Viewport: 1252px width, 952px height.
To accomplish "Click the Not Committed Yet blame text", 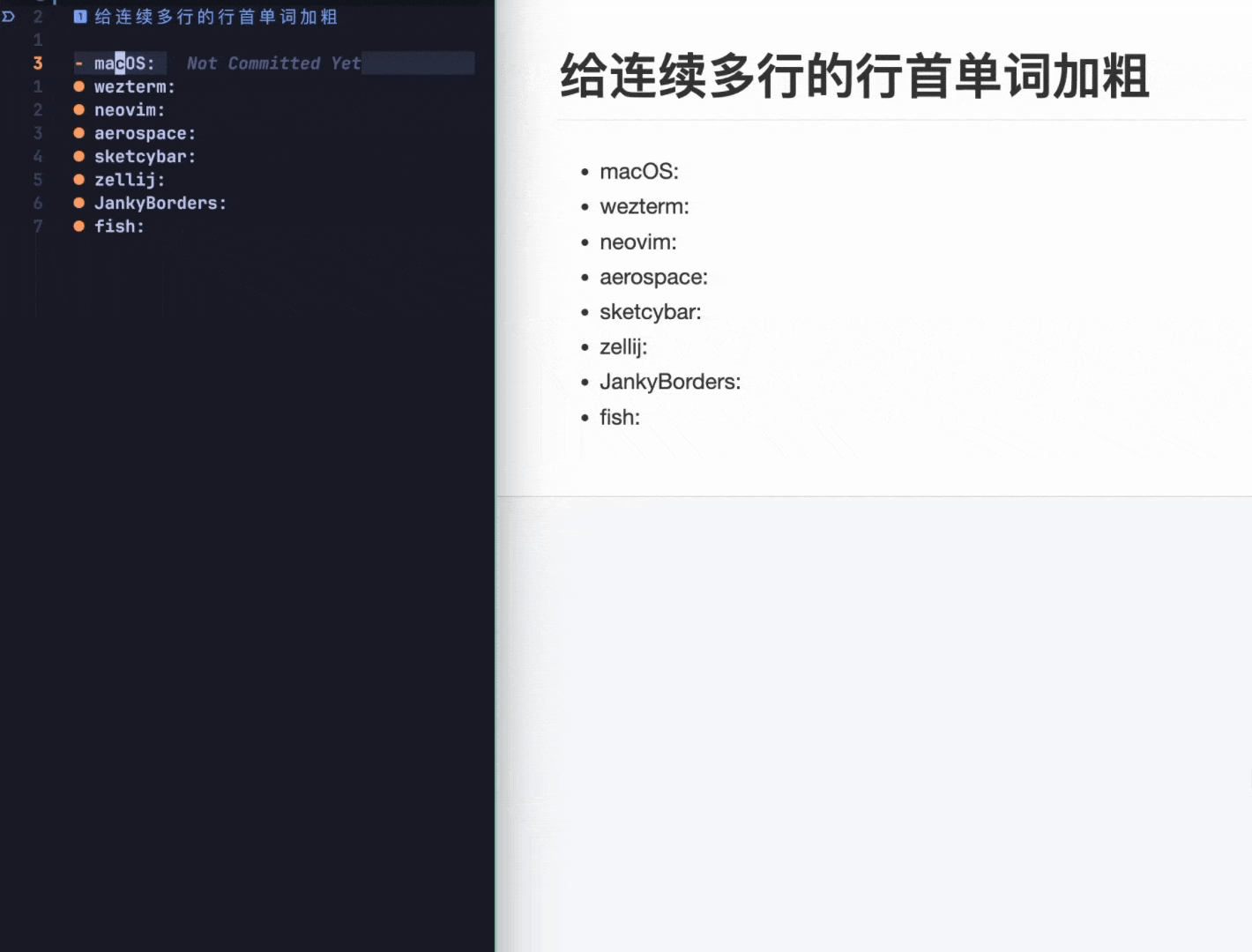I will point(273,63).
